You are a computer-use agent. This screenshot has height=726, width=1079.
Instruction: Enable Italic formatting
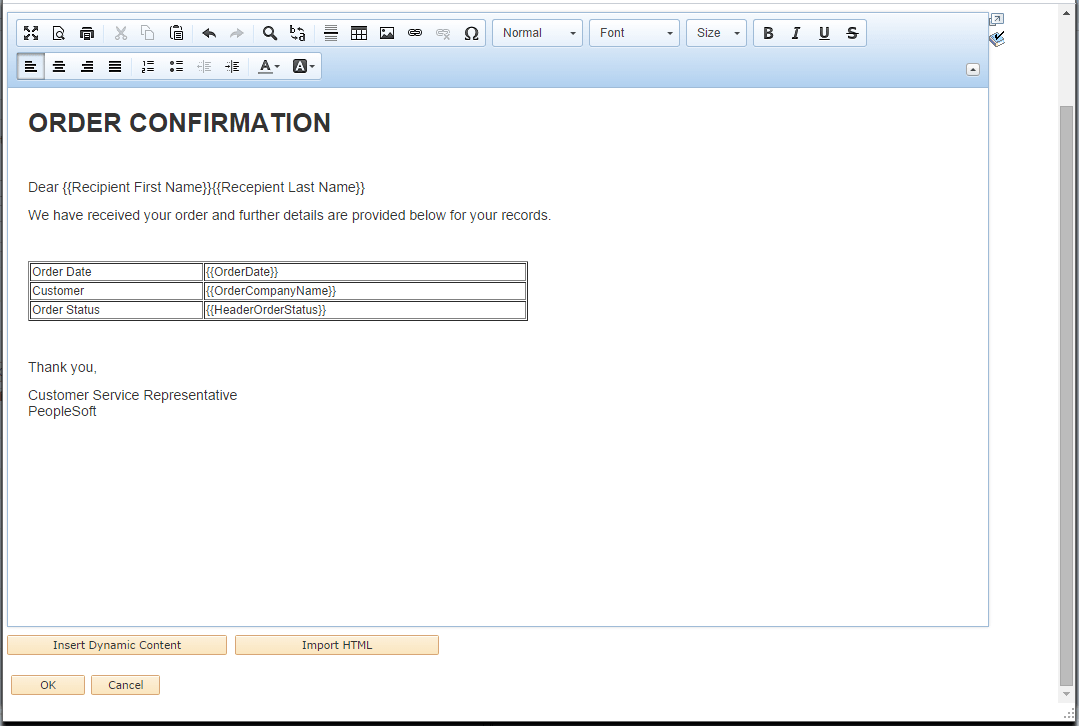(x=796, y=32)
